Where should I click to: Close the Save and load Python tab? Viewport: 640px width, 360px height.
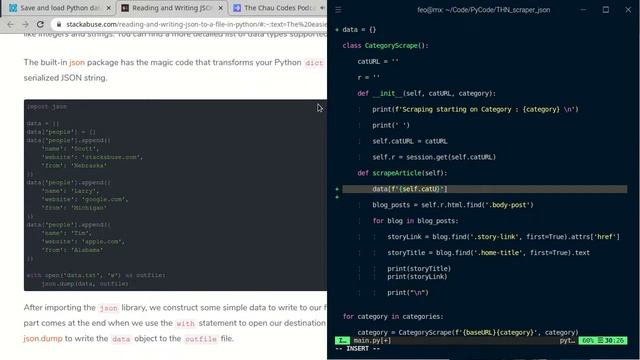[x=109, y=8]
